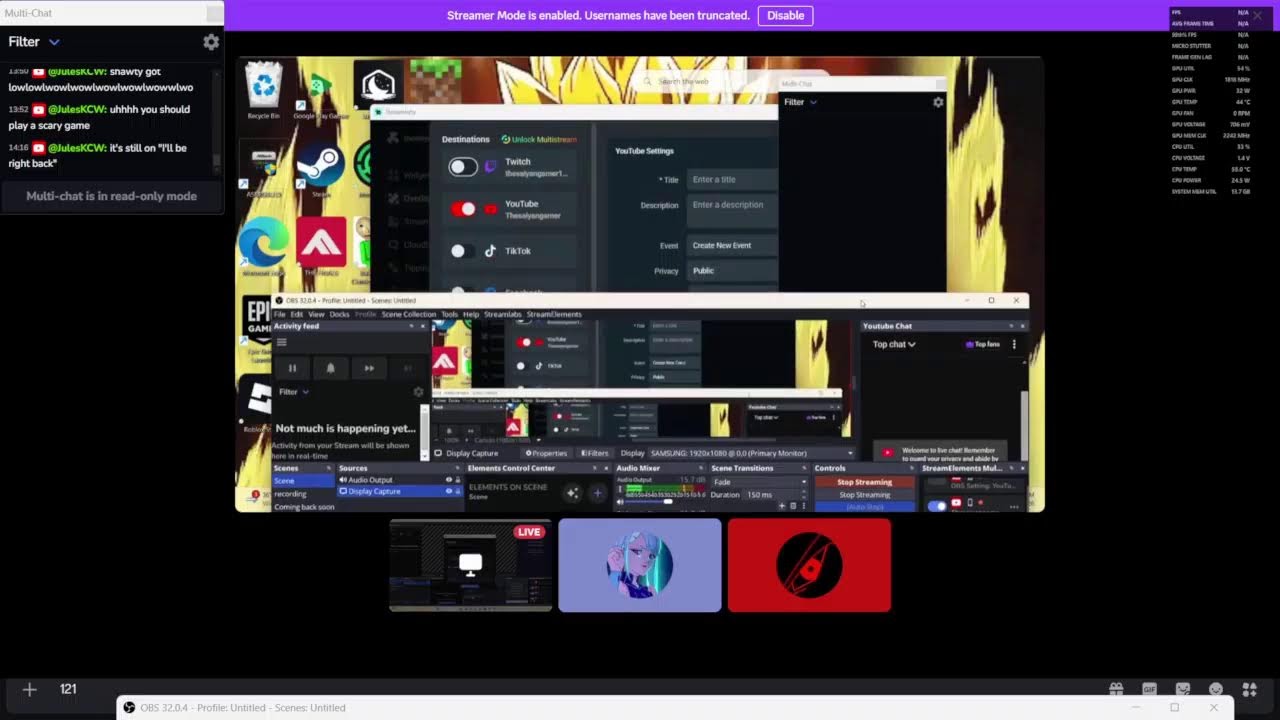The image size is (1280, 720).
Task: Open the OBS Docks menu
Action: (339, 314)
